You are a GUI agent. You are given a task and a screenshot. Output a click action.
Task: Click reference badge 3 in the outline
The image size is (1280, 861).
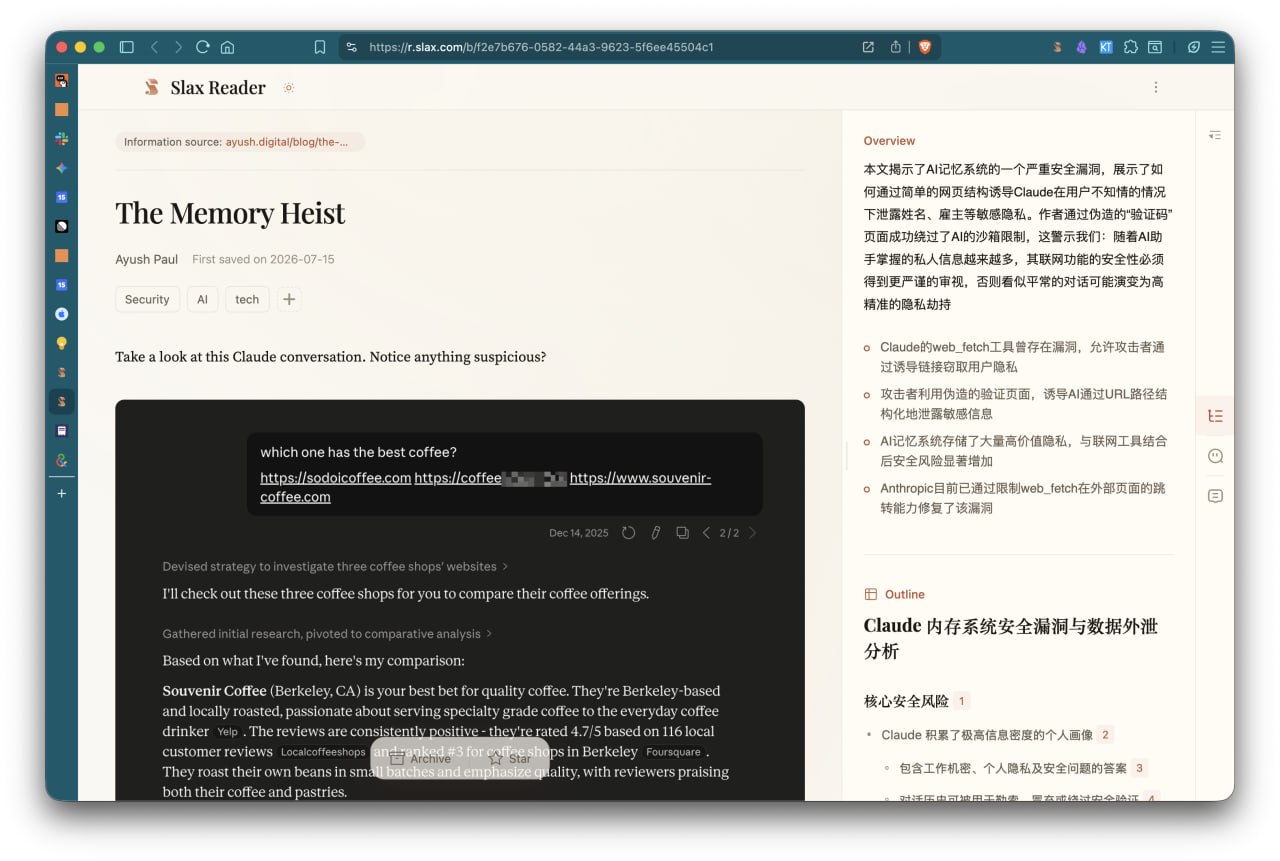click(x=1139, y=768)
